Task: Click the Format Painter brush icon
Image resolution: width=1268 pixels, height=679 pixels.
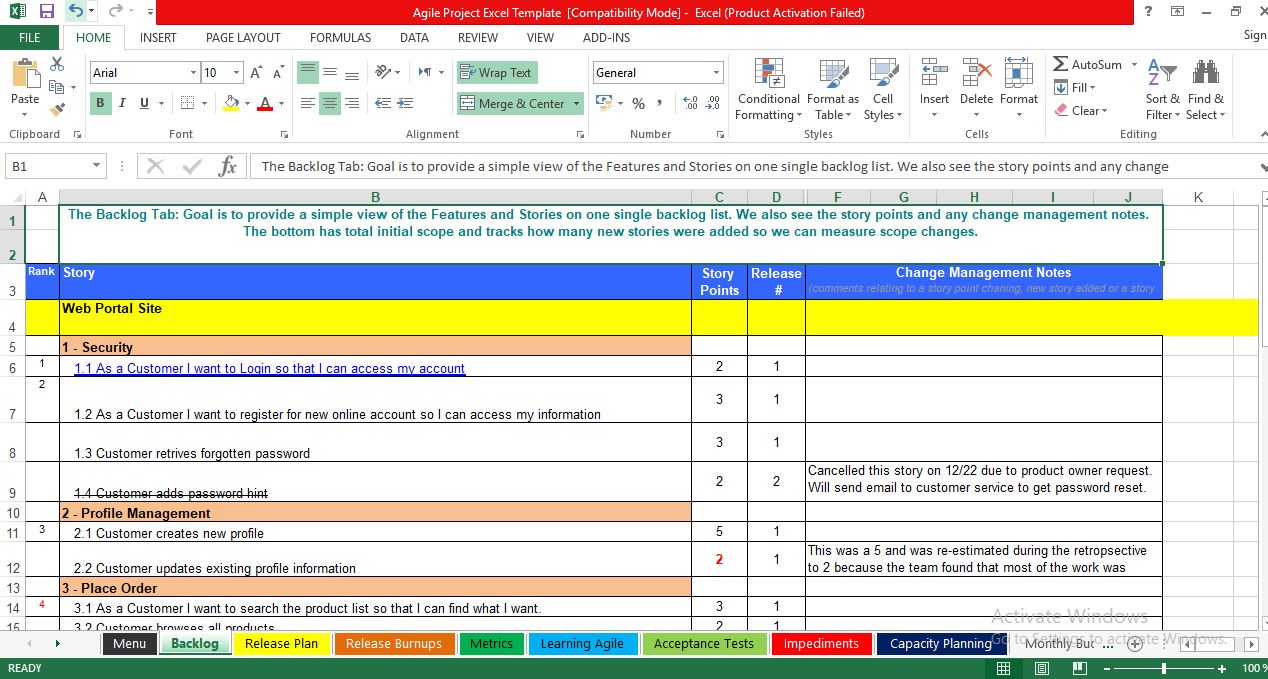Action: [x=57, y=108]
